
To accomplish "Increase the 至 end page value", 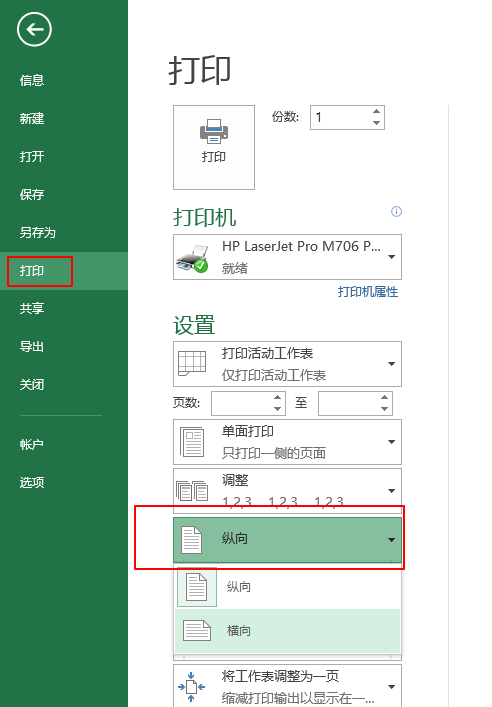I will tap(385, 398).
